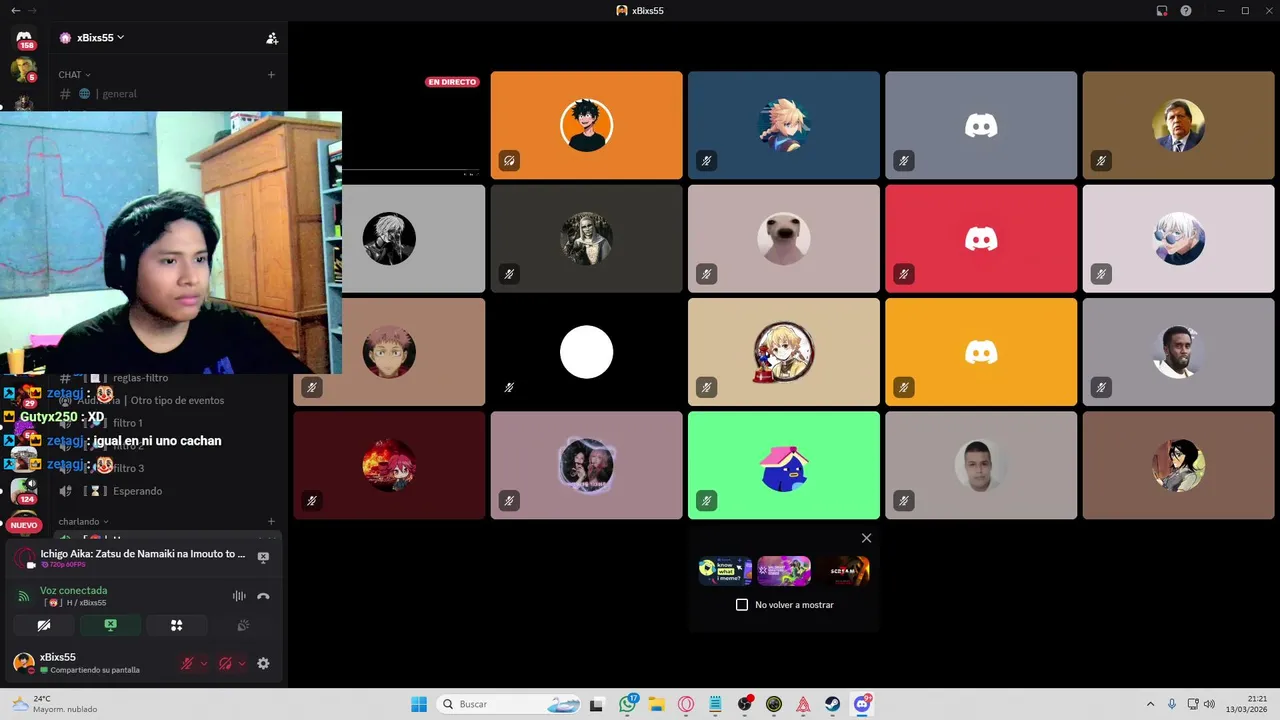Select the 'Know What I Meme' activity

[x=725, y=571]
